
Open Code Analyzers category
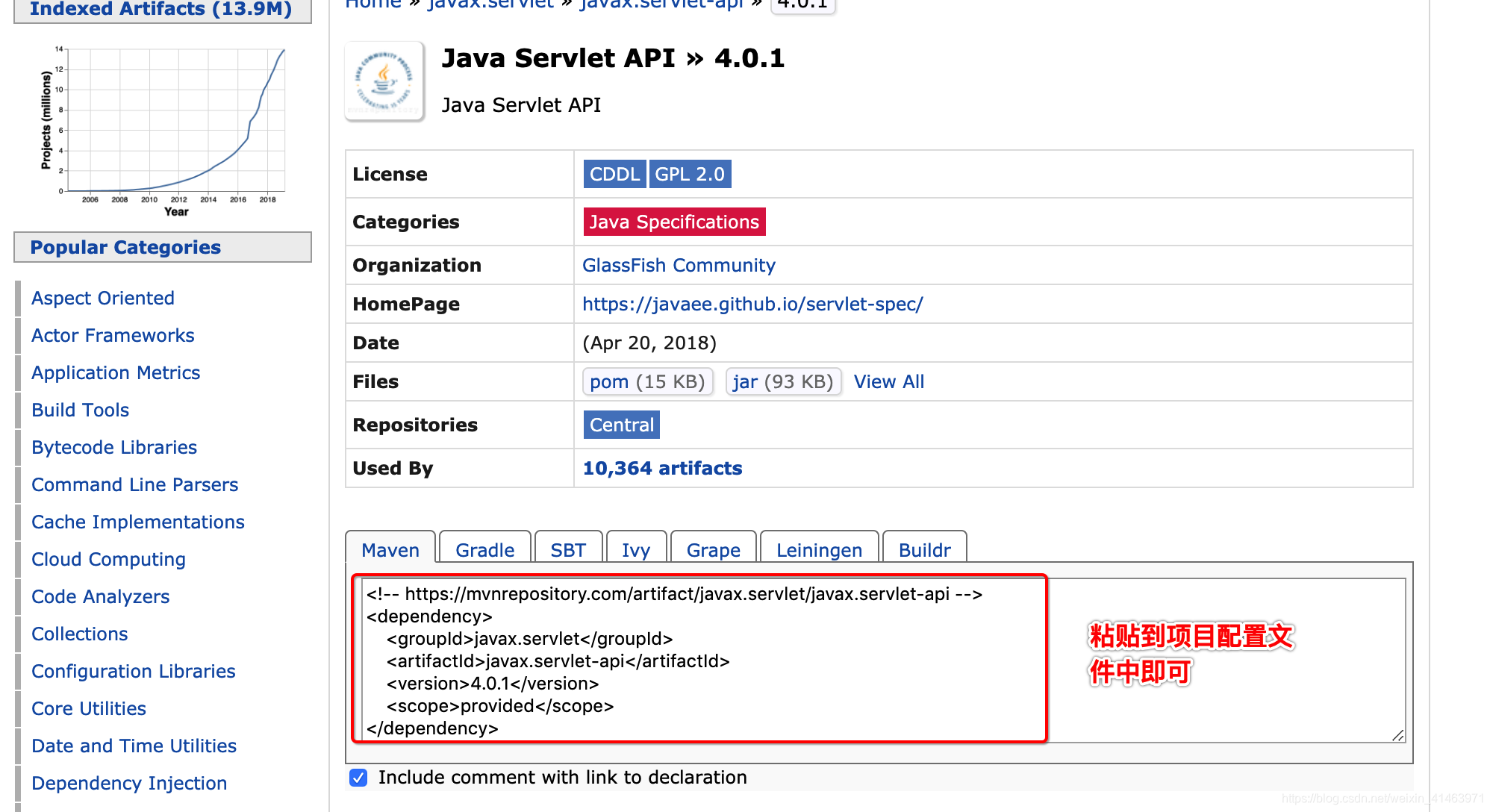click(101, 596)
